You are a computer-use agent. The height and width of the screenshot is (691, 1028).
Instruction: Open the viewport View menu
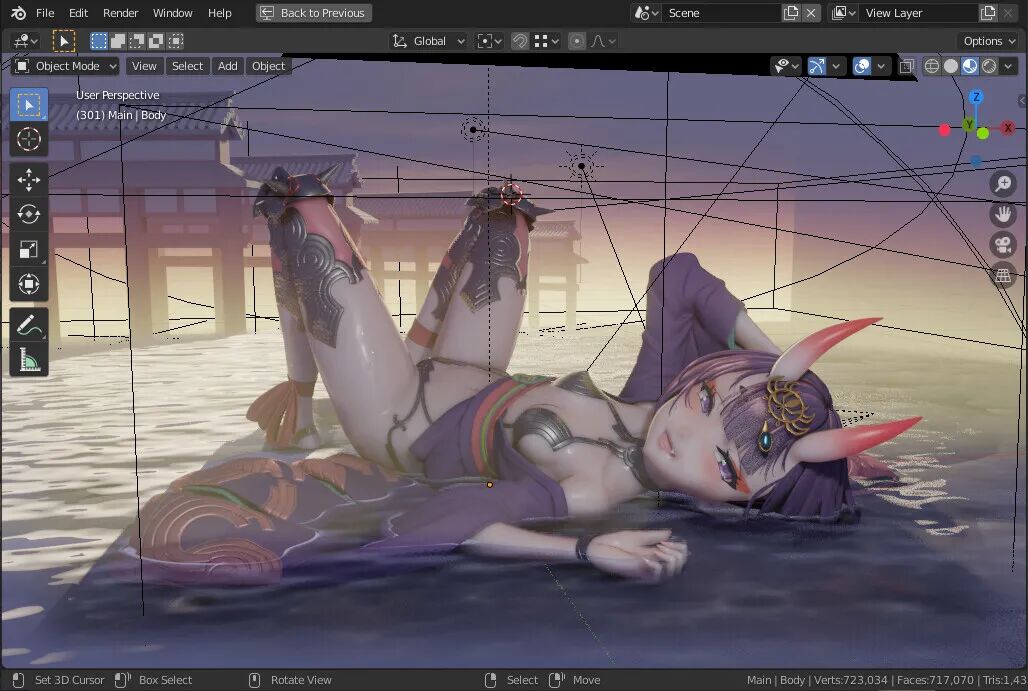pos(144,66)
